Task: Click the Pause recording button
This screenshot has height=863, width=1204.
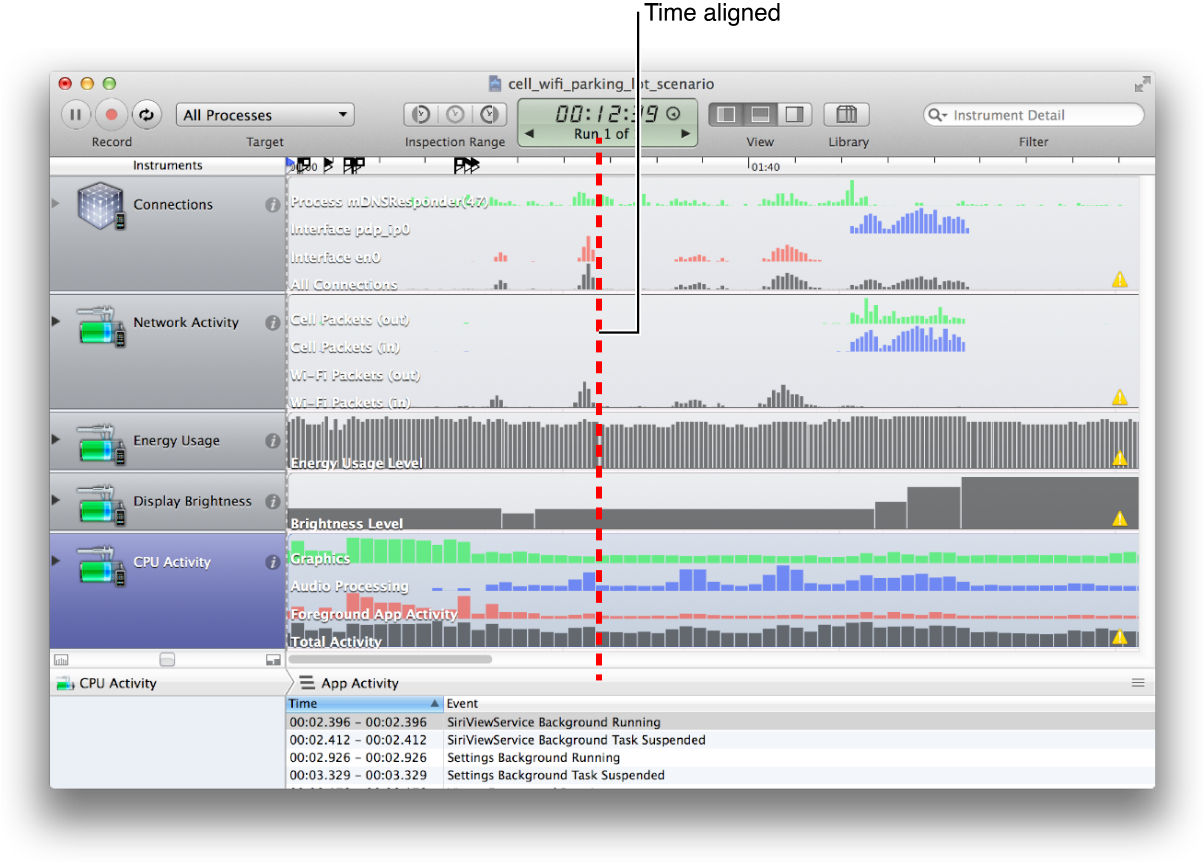Action: coord(76,115)
